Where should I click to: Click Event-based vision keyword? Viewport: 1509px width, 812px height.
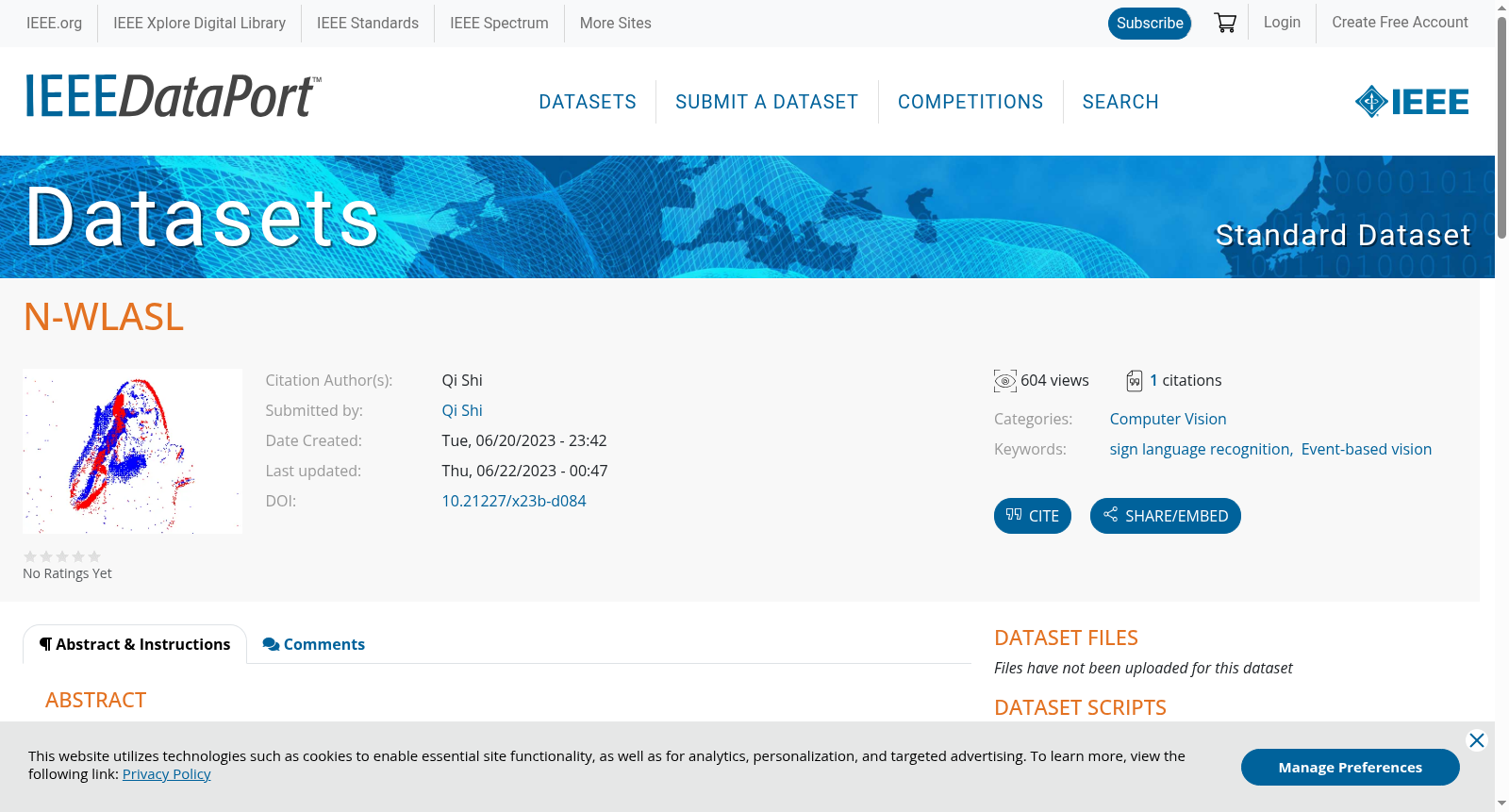tap(1367, 449)
